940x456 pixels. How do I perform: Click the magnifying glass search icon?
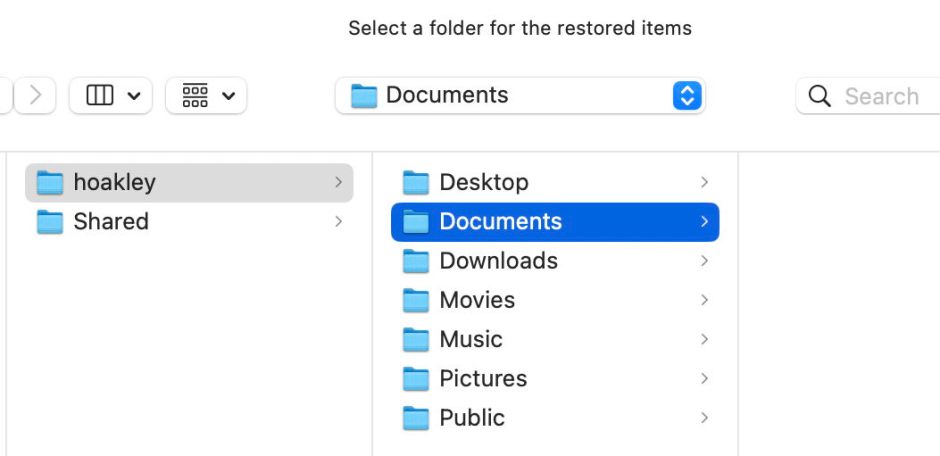(x=819, y=96)
